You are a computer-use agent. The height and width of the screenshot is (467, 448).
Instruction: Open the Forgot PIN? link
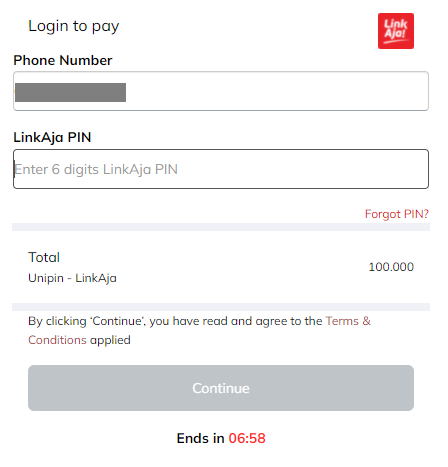(x=397, y=214)
